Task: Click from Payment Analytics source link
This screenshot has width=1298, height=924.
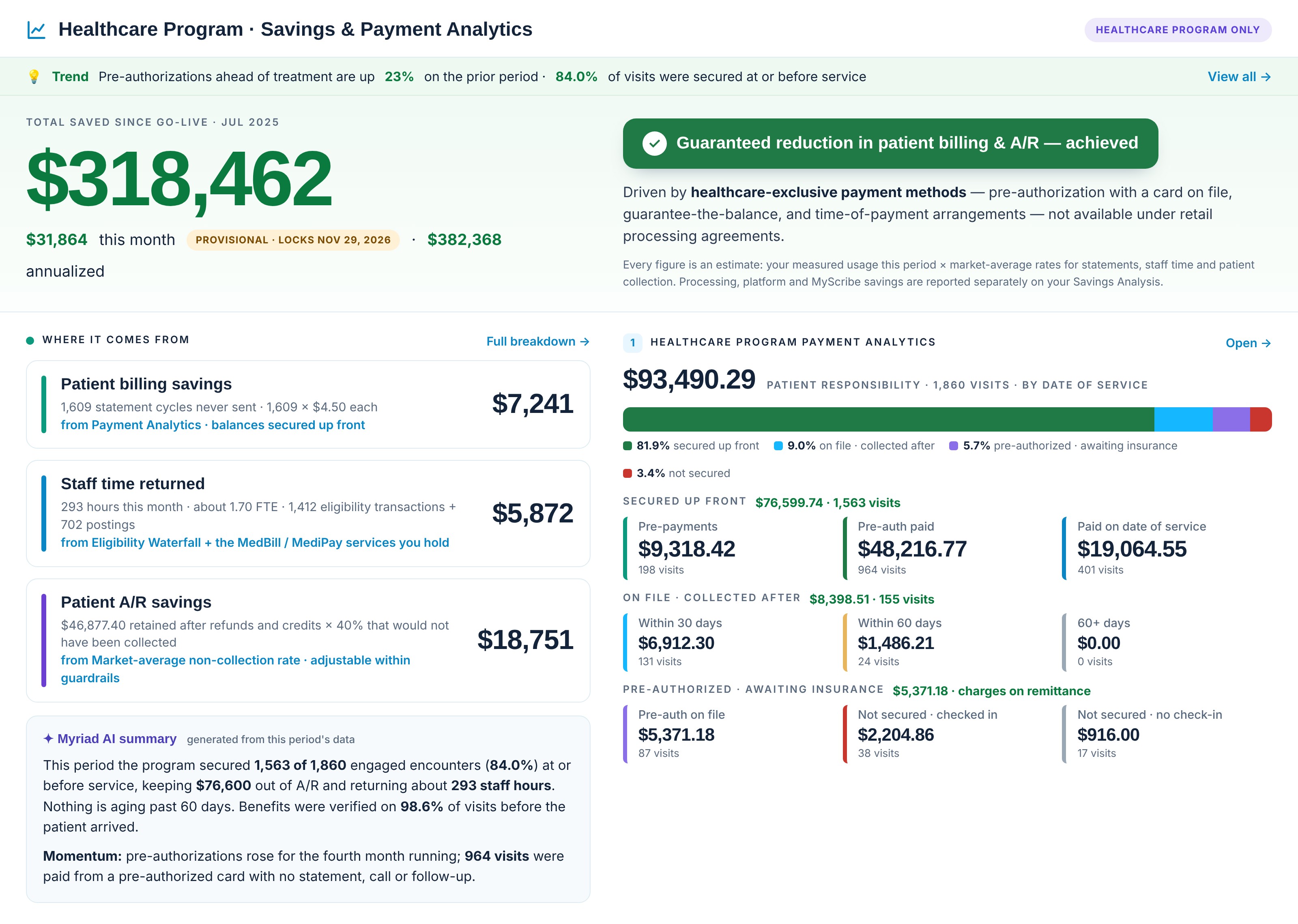Action: click(x=213, y=425)
